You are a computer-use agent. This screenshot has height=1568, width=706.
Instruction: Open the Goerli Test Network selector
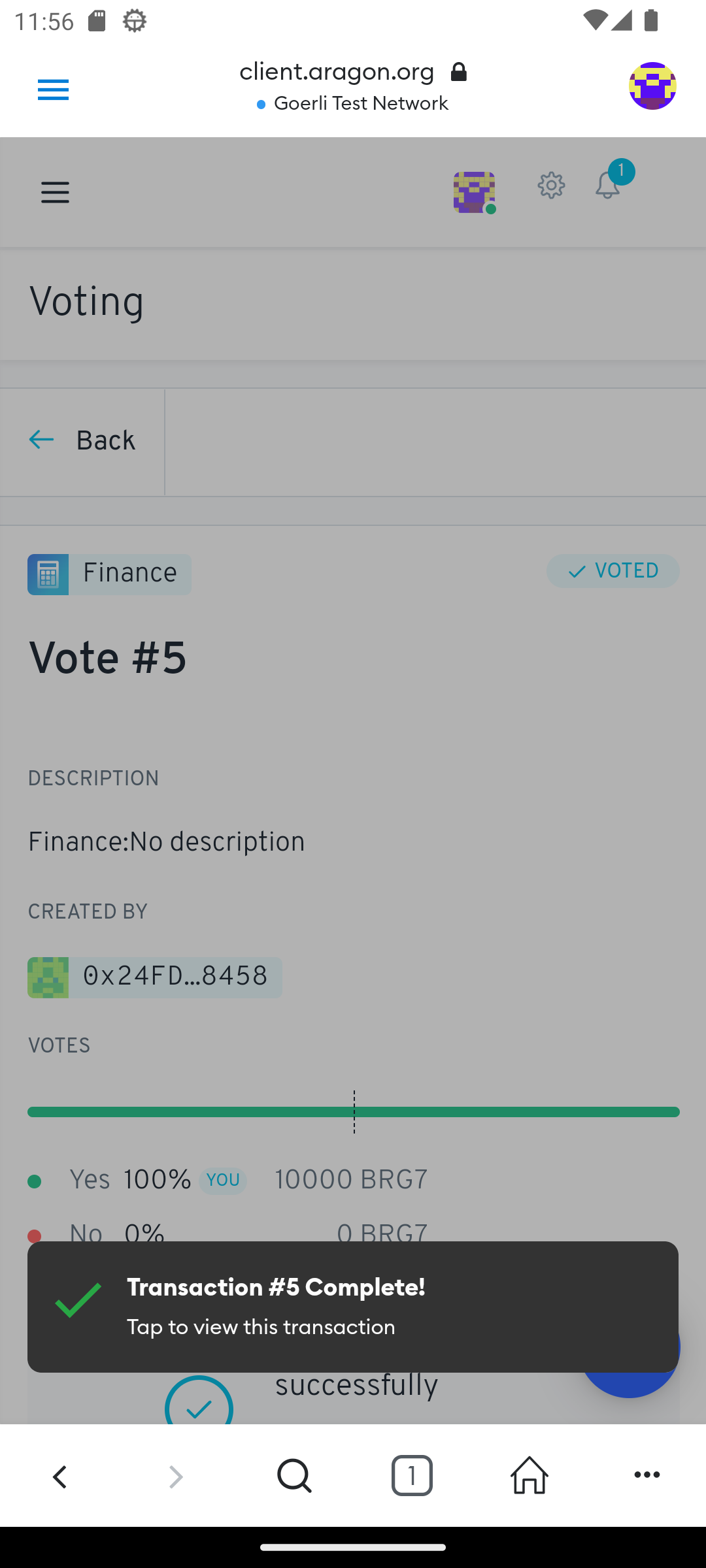(x=353, y=103)
